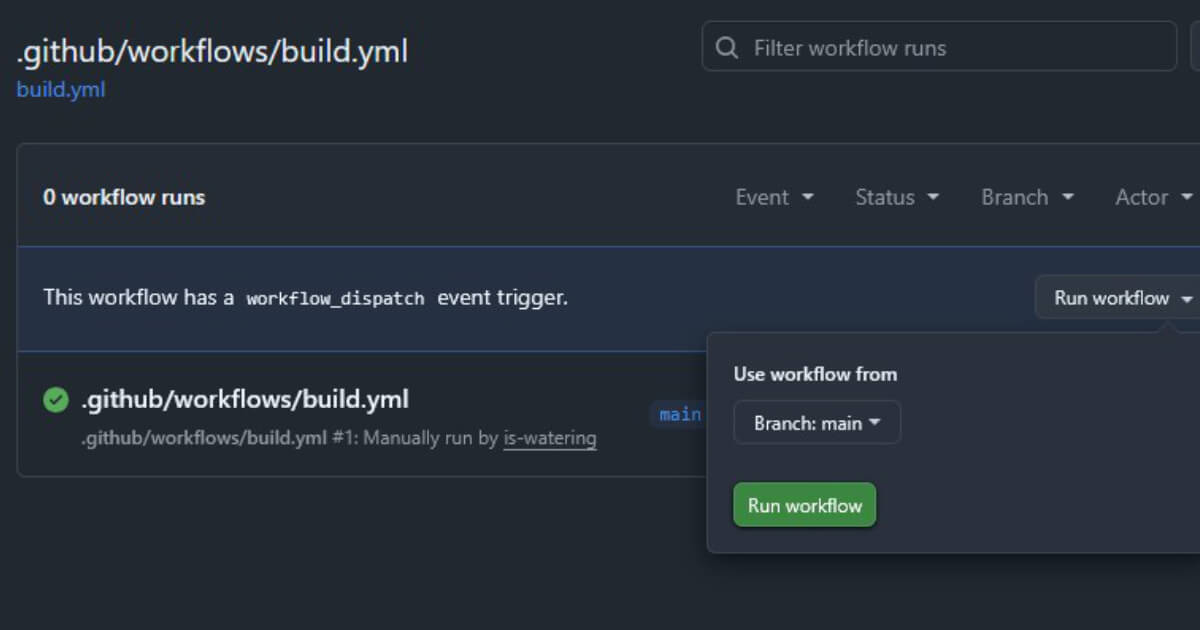Click the Event dropdown caret arrow
Screen dimensions: 1200x630
(807, 197)
